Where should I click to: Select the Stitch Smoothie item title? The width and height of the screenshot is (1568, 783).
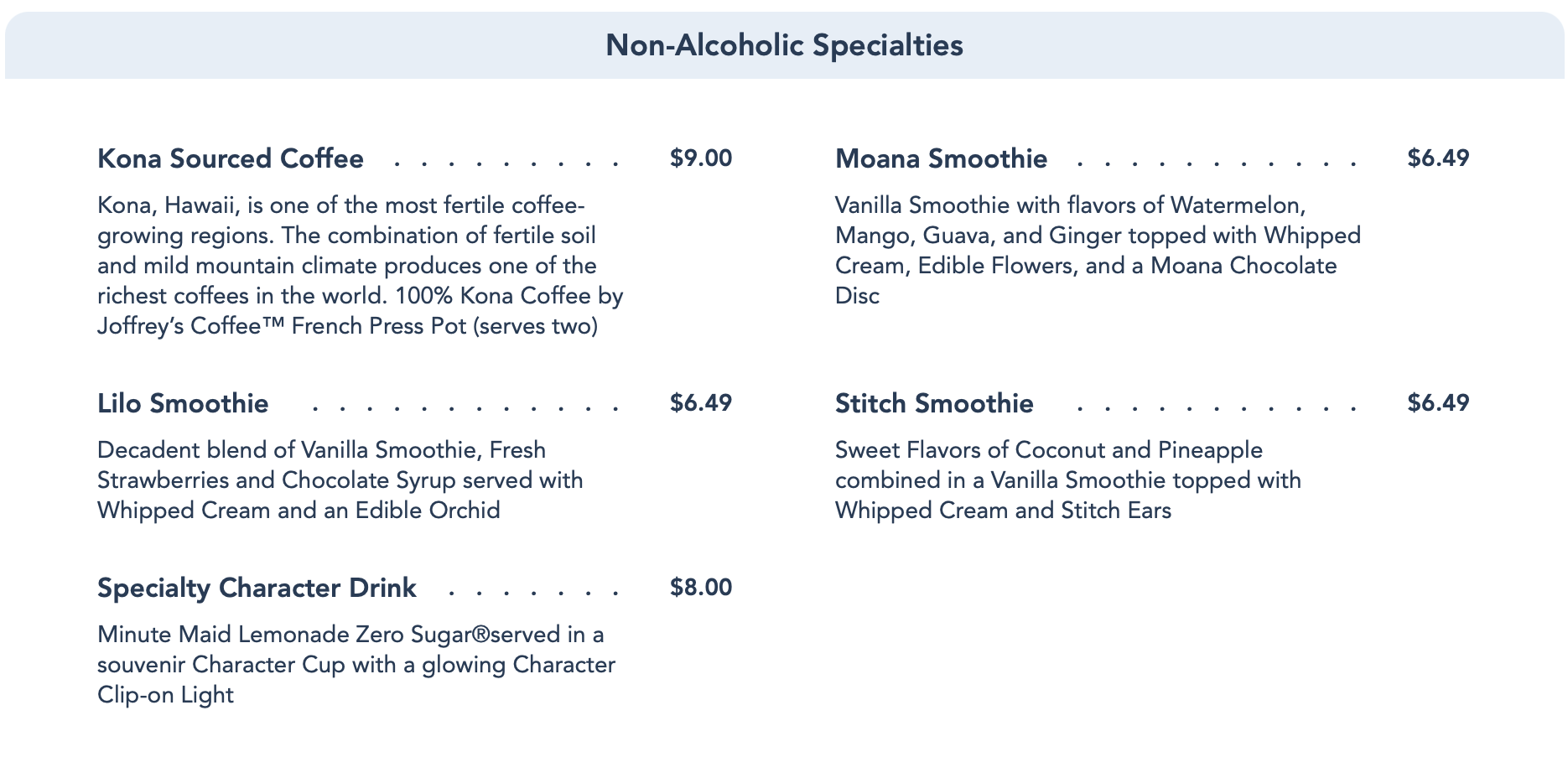[934, 403]
